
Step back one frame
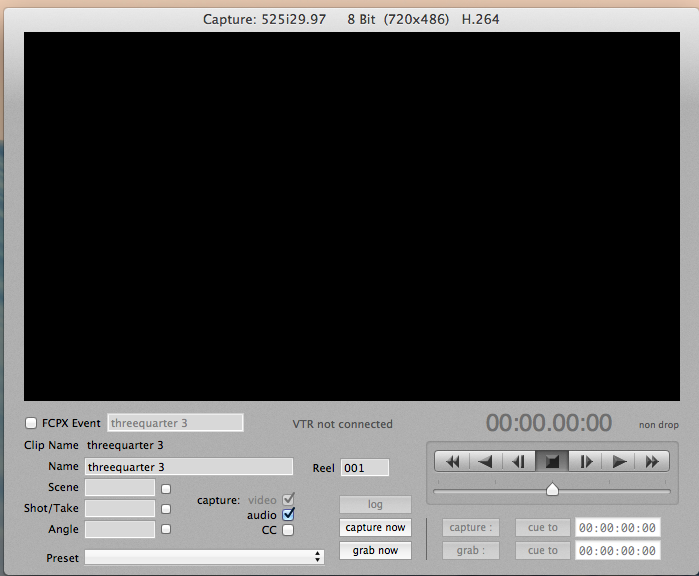518,461
